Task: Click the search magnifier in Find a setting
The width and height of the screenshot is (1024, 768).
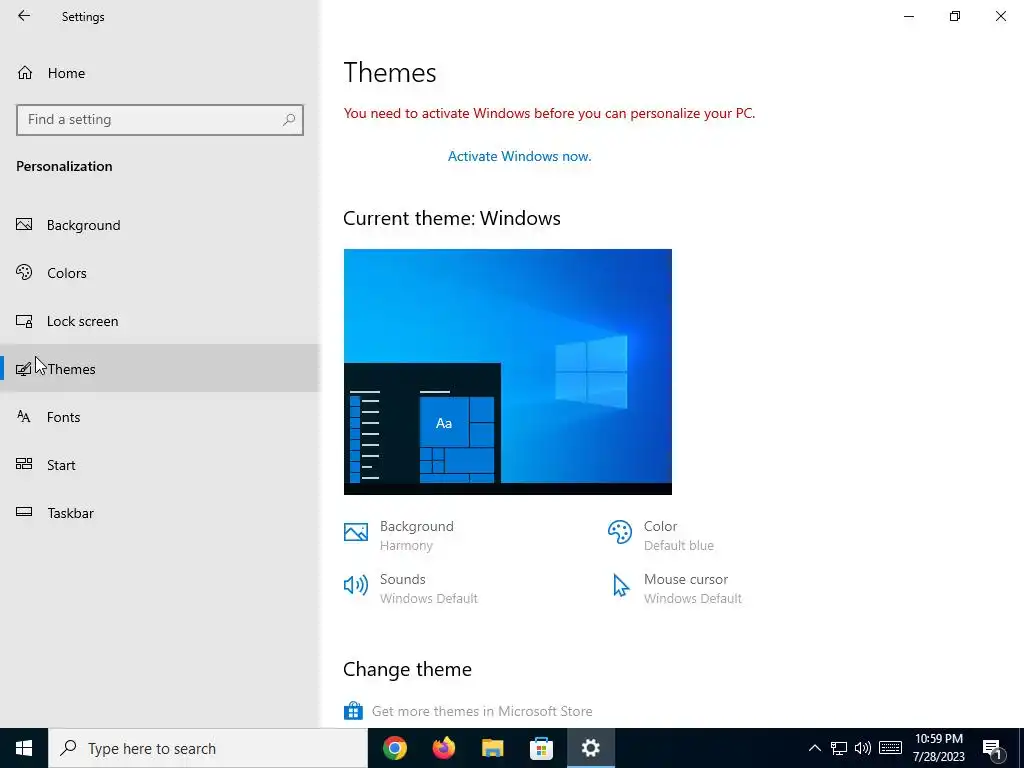Action: pos(289,120)
